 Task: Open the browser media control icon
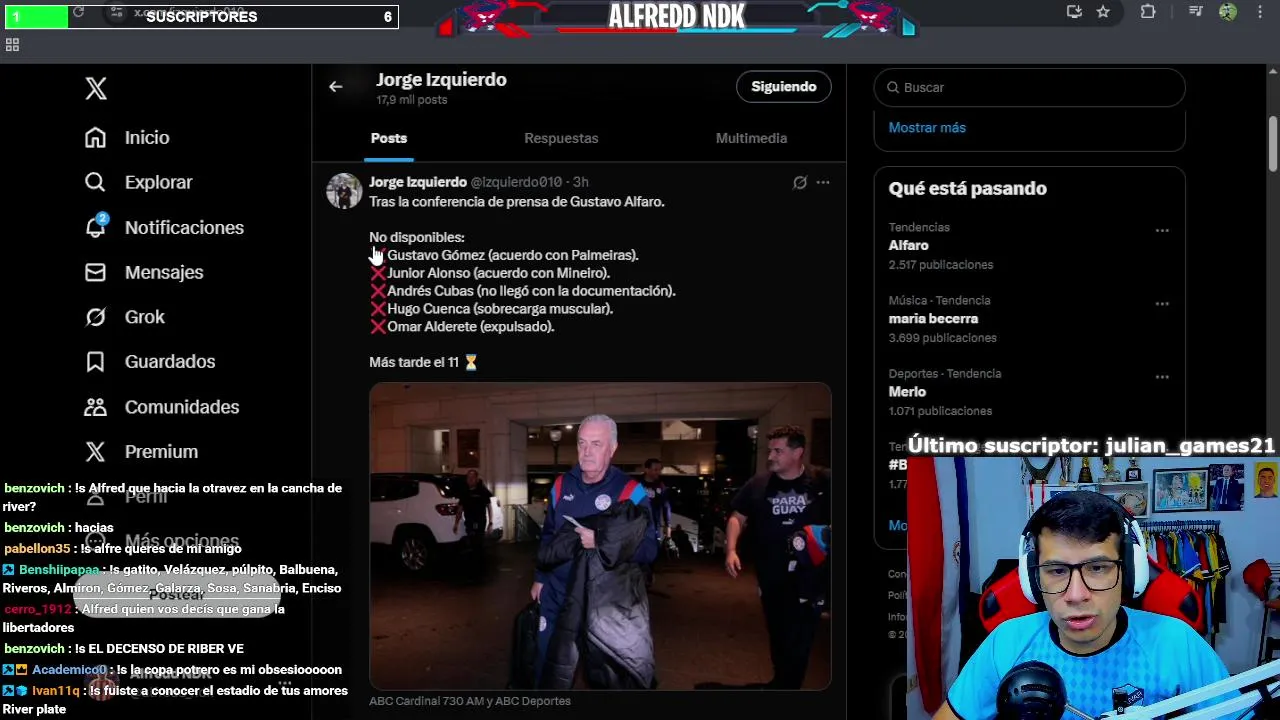[x=1196, y=12]
